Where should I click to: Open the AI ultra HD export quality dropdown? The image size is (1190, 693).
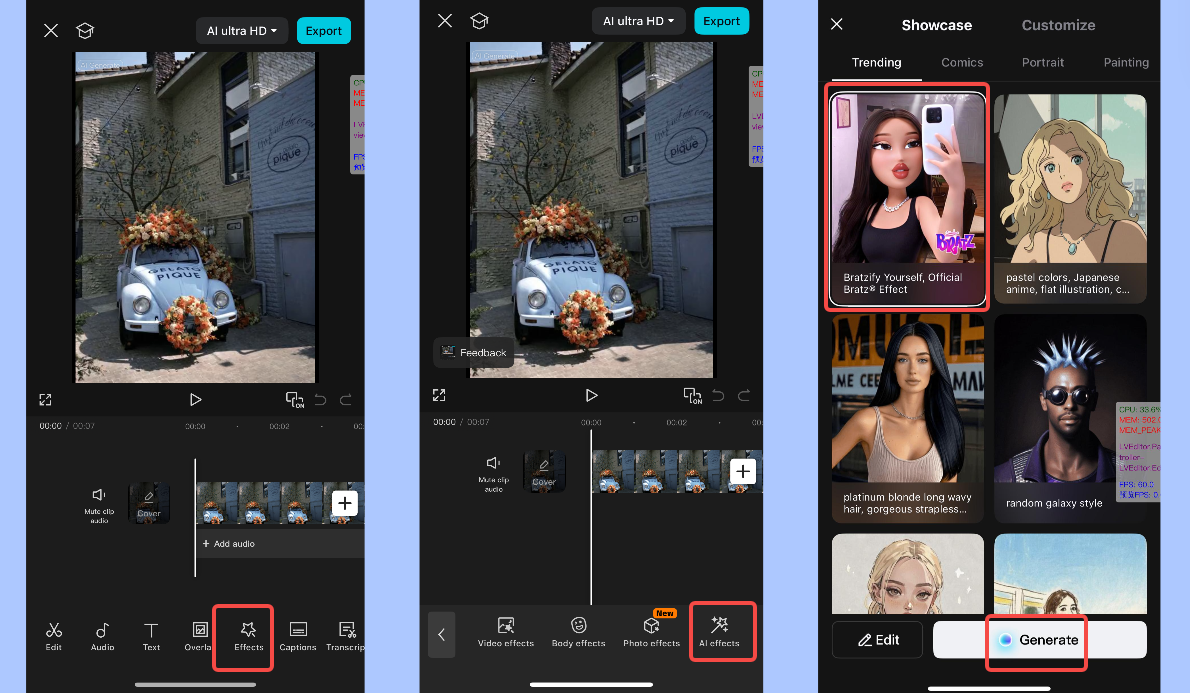pos(241,30)
